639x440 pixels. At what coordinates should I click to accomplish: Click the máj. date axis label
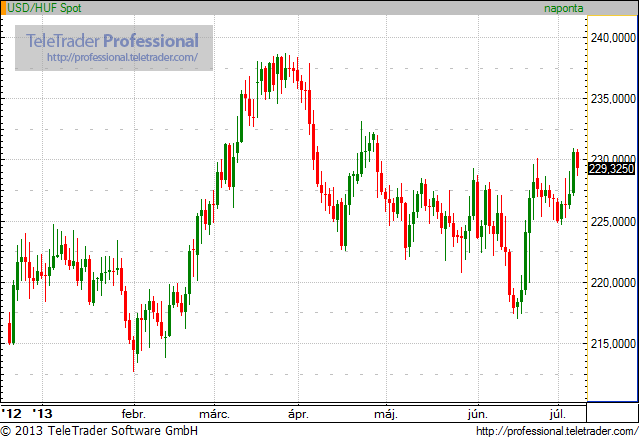click(x=386, y=414)
